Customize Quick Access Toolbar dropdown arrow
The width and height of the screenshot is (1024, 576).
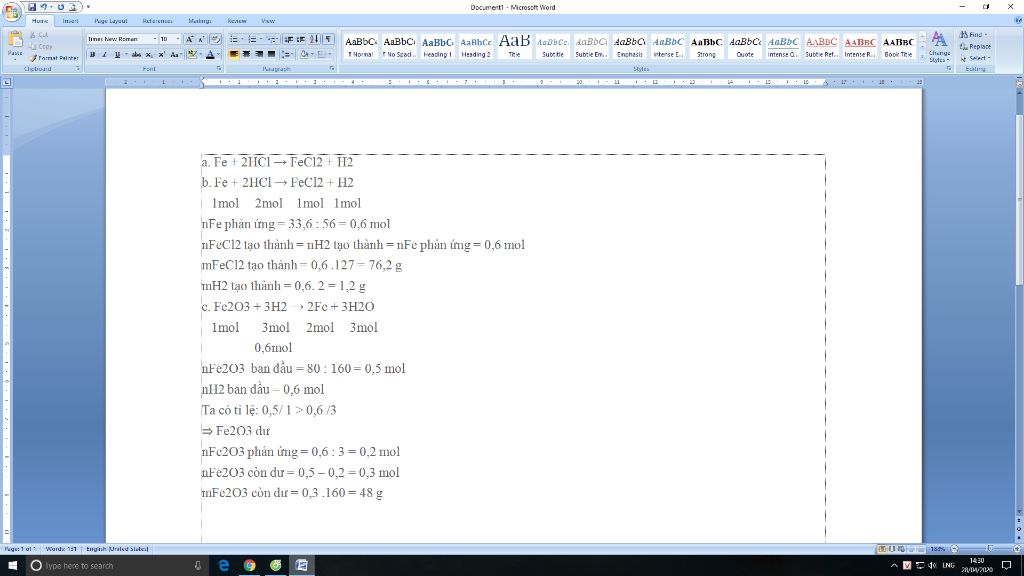tap(88, 7)
